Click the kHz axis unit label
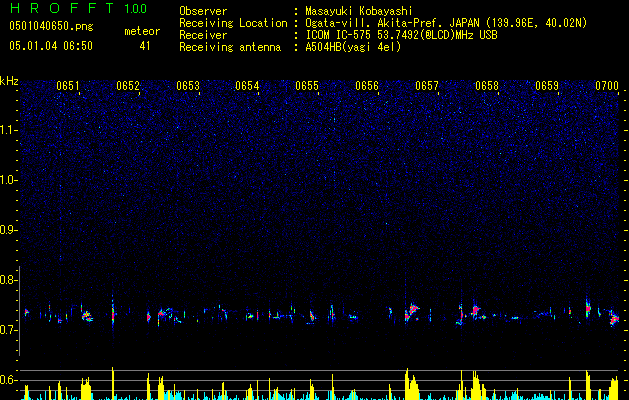 click(9, 81)
